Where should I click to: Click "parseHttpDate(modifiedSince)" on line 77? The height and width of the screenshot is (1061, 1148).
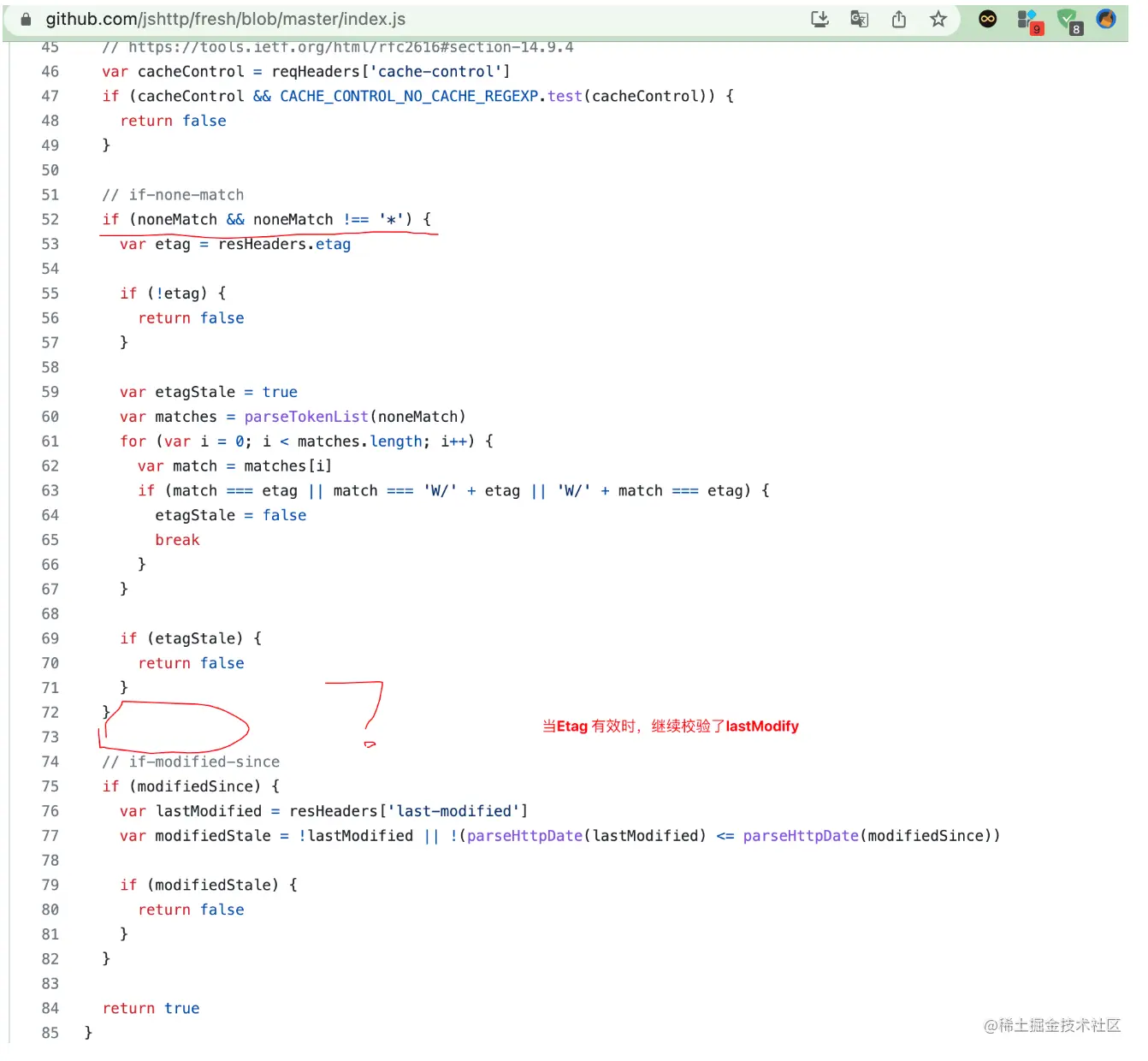point(867,836)
